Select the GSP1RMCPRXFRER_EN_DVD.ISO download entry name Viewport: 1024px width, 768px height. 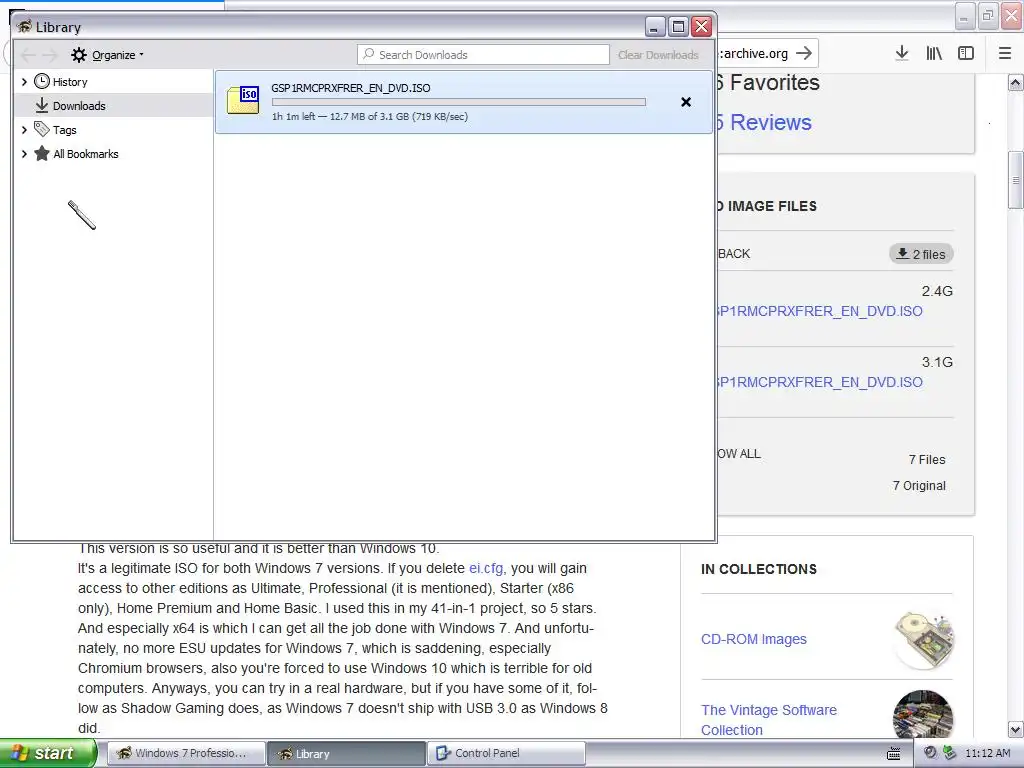(351, 88)
